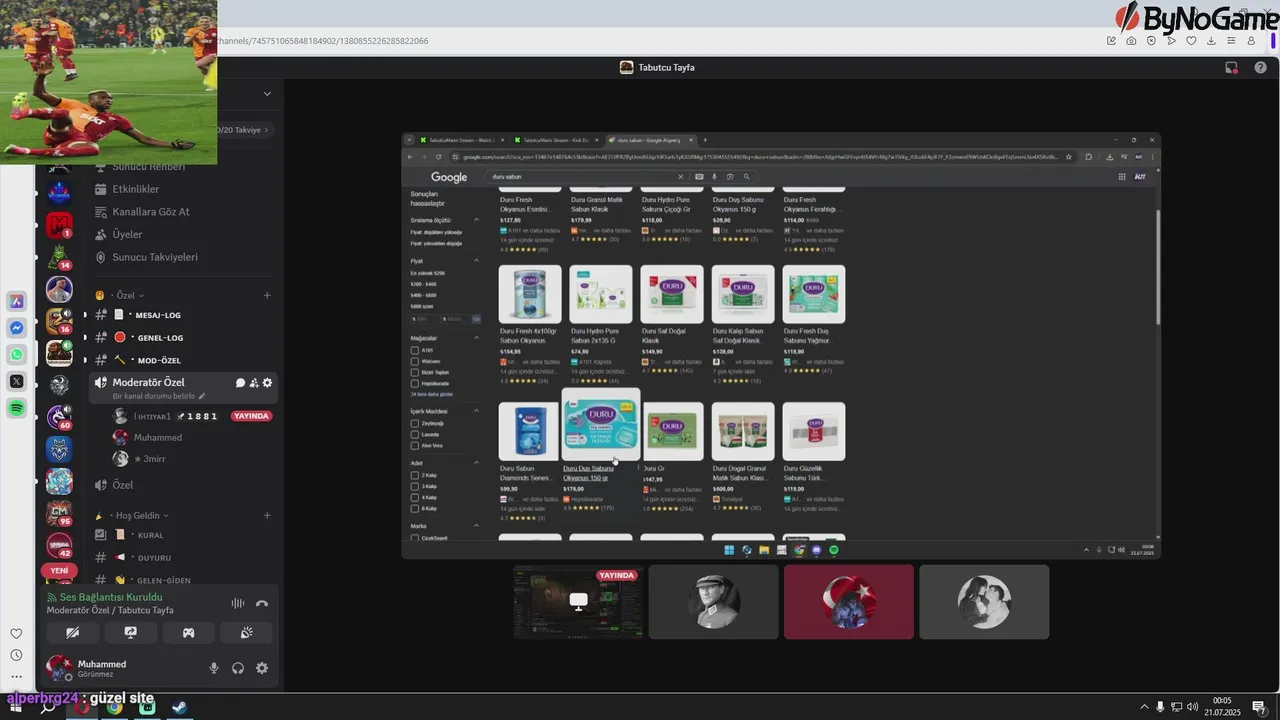Set channel status Bir kanal durumu belirle
Screen dimensions: 1280x720
pos(159,396)
